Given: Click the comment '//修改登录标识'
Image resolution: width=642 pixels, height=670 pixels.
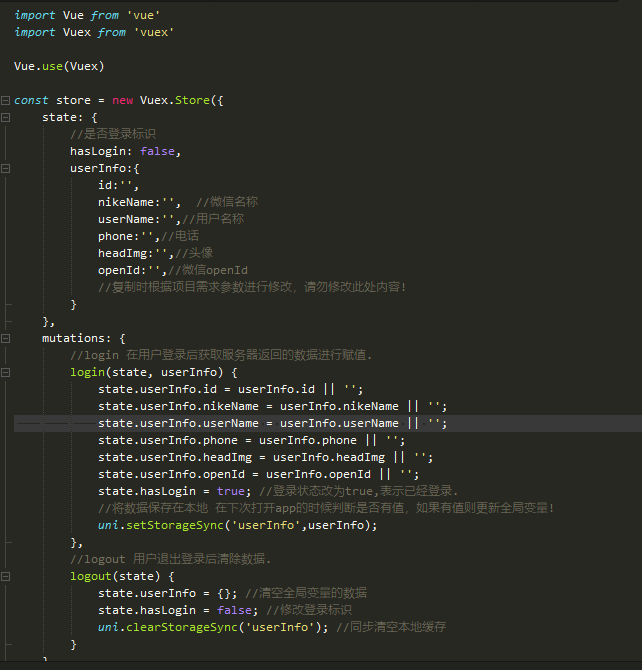Looking at the screenshot, I should 309,610.
